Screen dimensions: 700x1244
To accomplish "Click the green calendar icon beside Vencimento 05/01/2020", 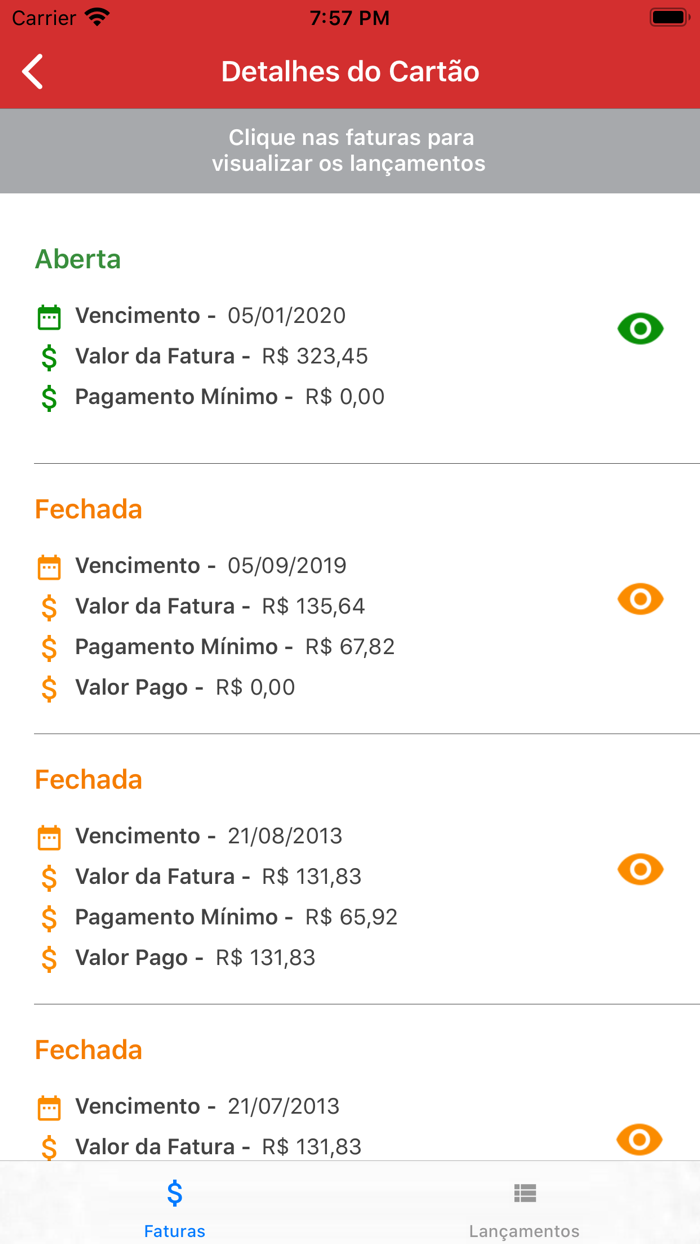I will [x=47, y=316].
